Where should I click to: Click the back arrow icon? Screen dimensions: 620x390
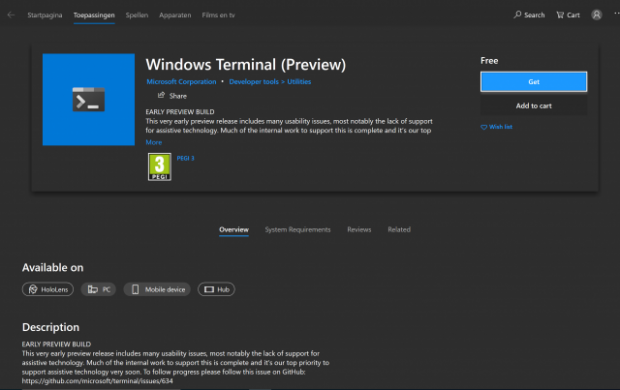pyautogui.click(x=11, y=15)
